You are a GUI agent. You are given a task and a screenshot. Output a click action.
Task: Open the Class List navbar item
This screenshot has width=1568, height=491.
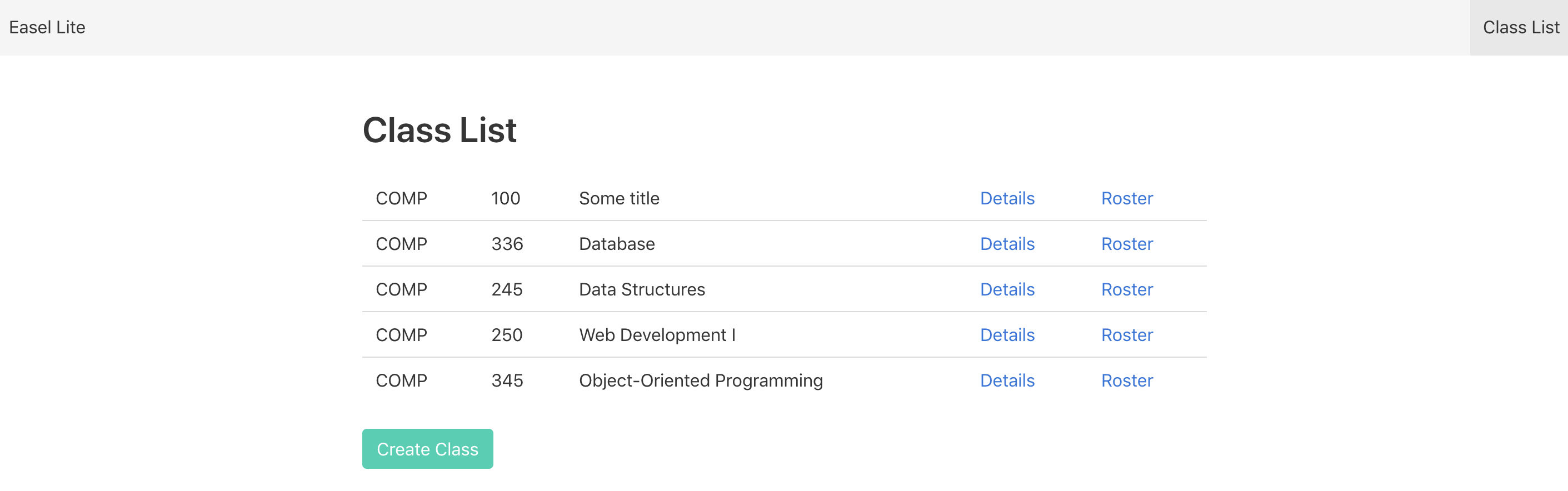pos(1520,27)
